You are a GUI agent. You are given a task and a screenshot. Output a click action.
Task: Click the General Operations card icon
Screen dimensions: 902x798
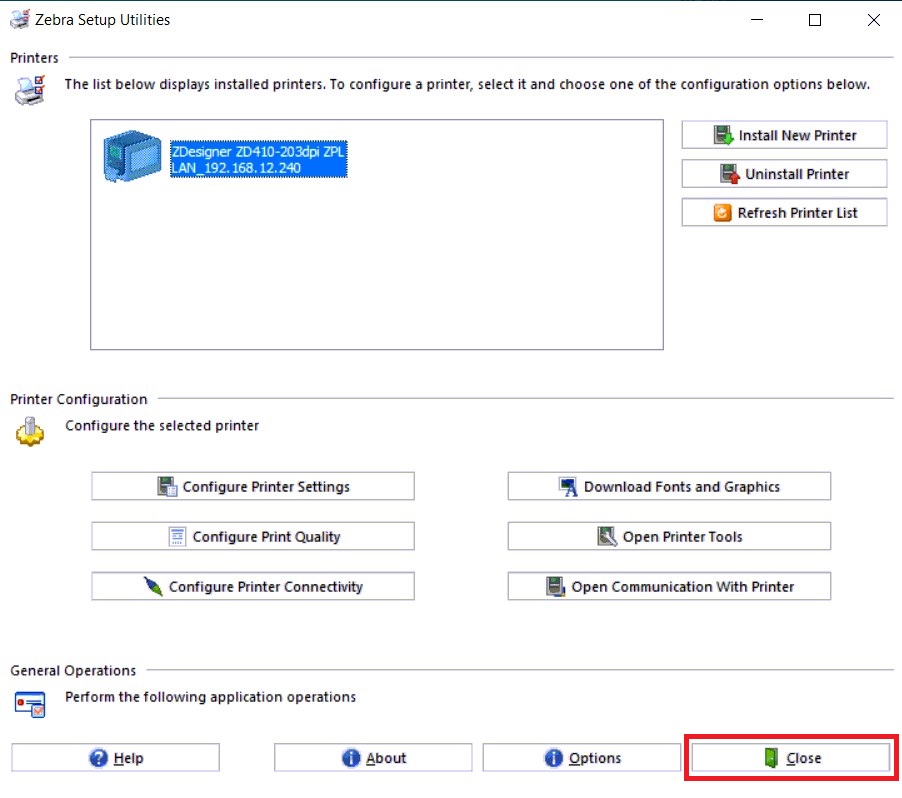pyautogui.click(x=30, y=704)
